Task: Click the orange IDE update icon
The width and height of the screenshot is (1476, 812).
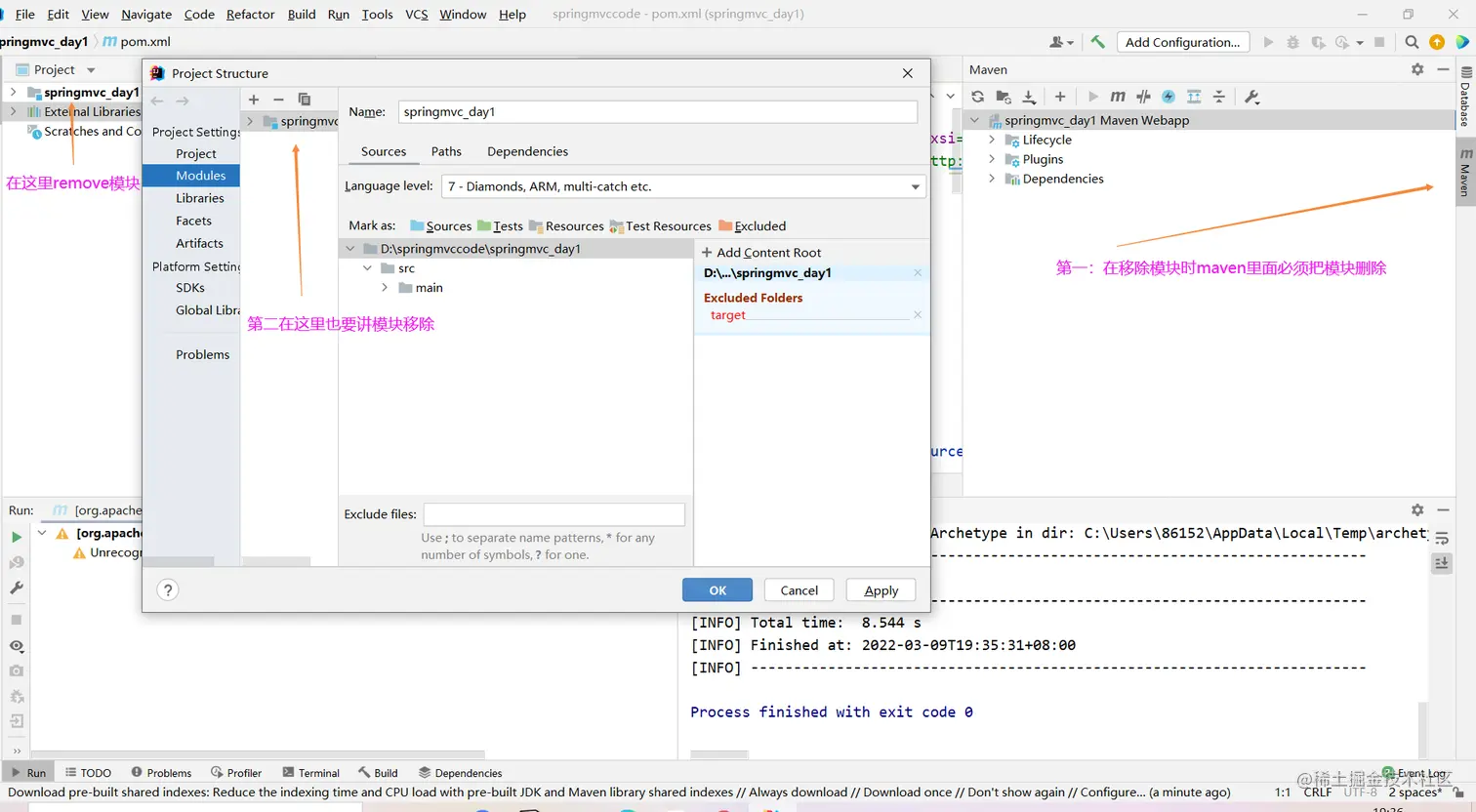Action: (1437, 42)
